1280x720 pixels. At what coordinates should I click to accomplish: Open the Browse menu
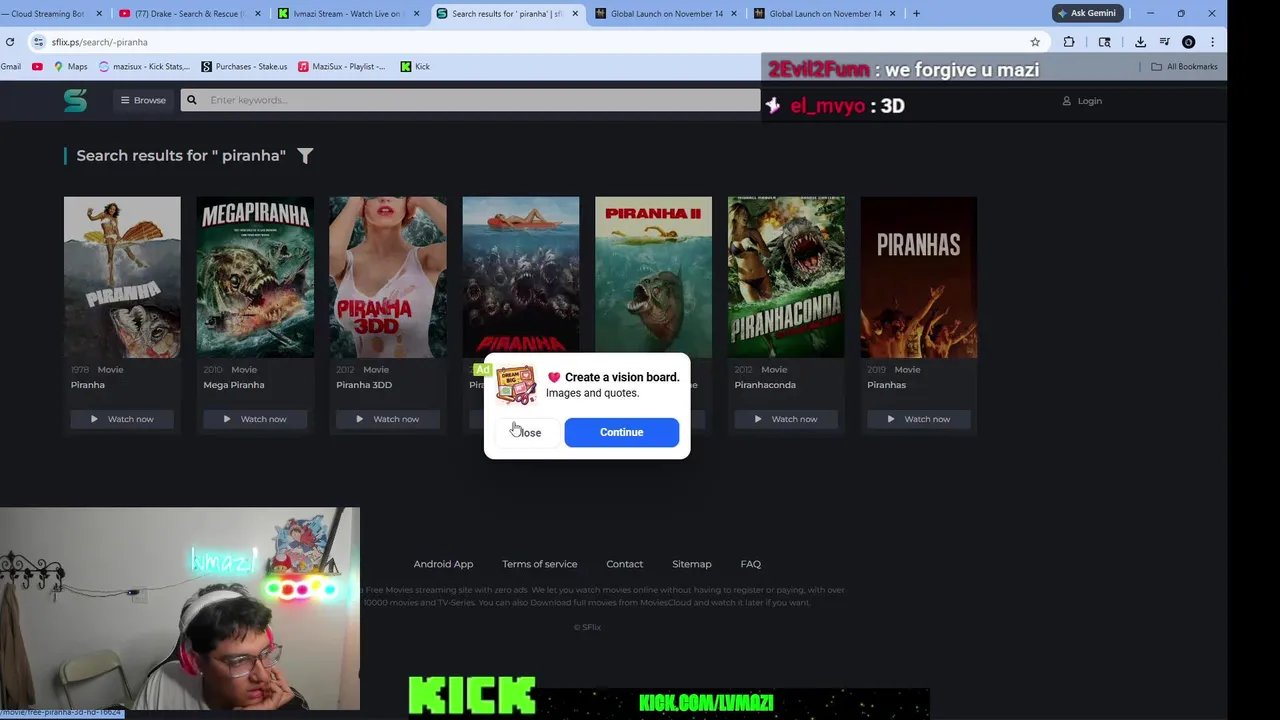[x=143, y=100]
